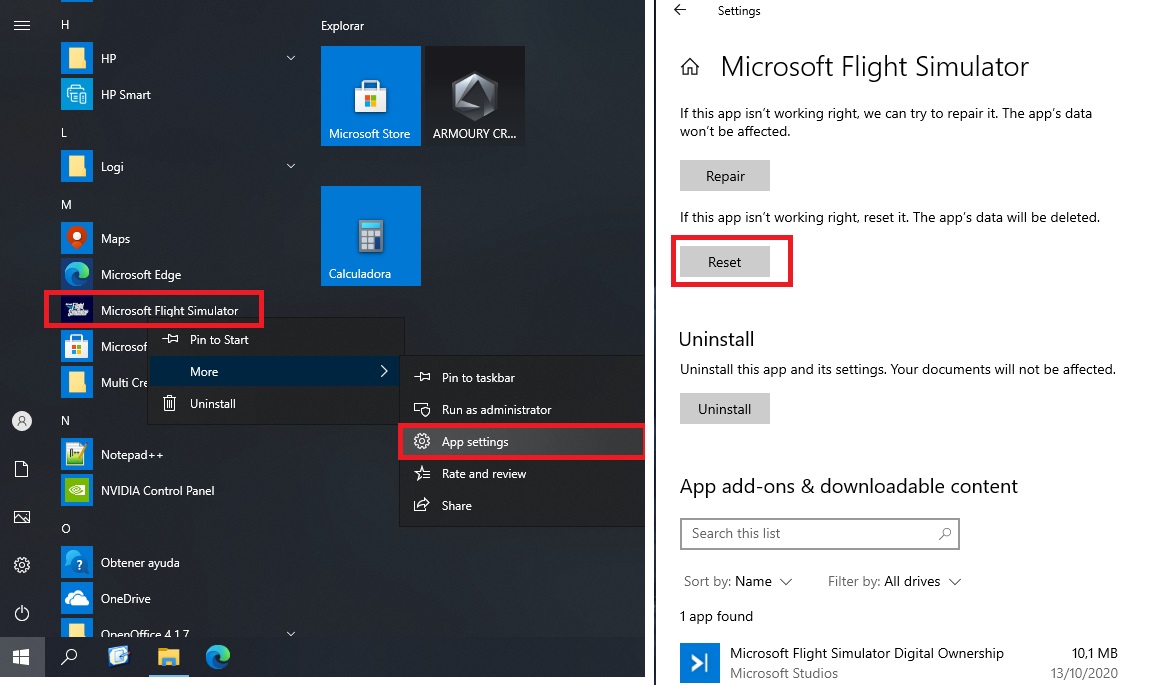Viewport: 1157px width, 685px height.
Task: Open the HP folder icon
Action: (x=77, y=58)
